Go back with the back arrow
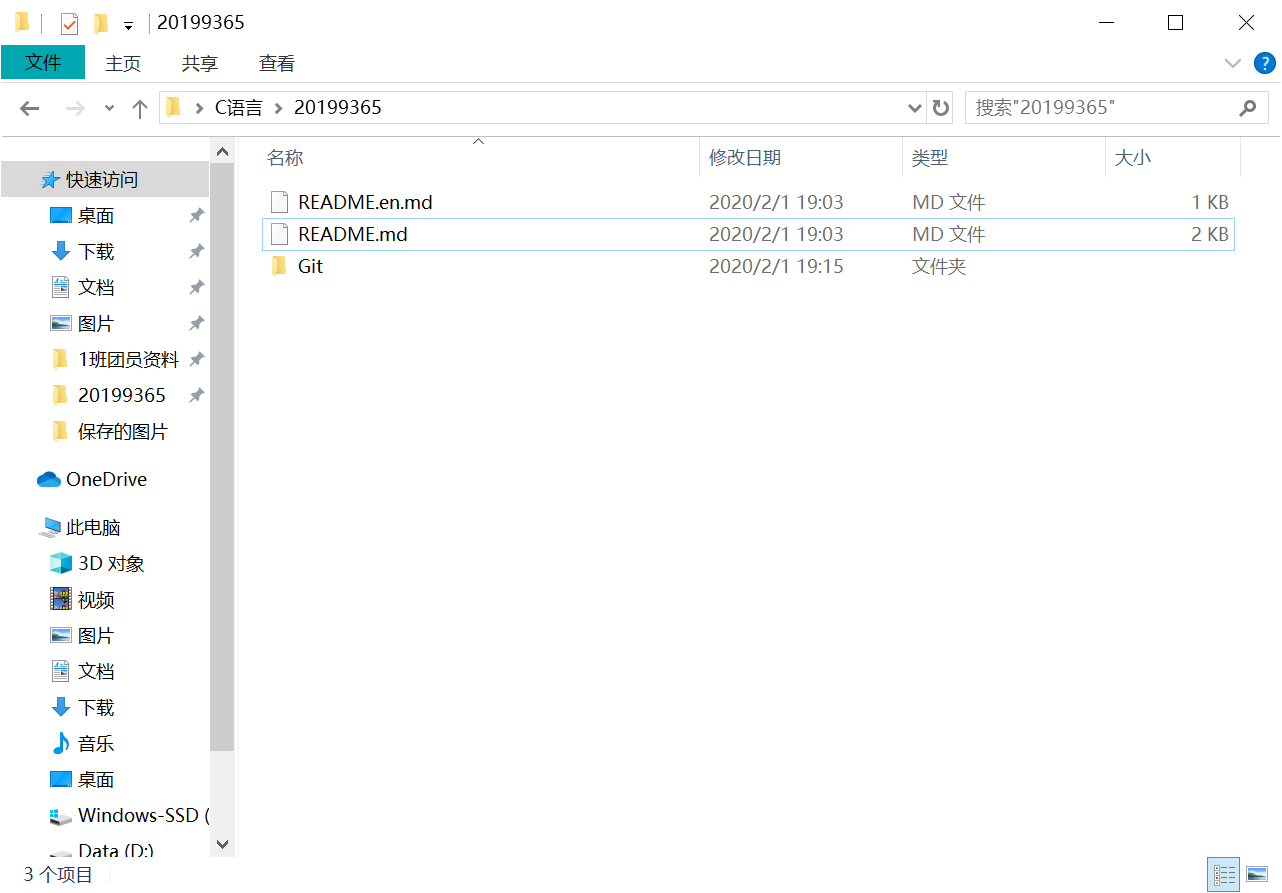 pyautogui.click(x=30, y=108)
